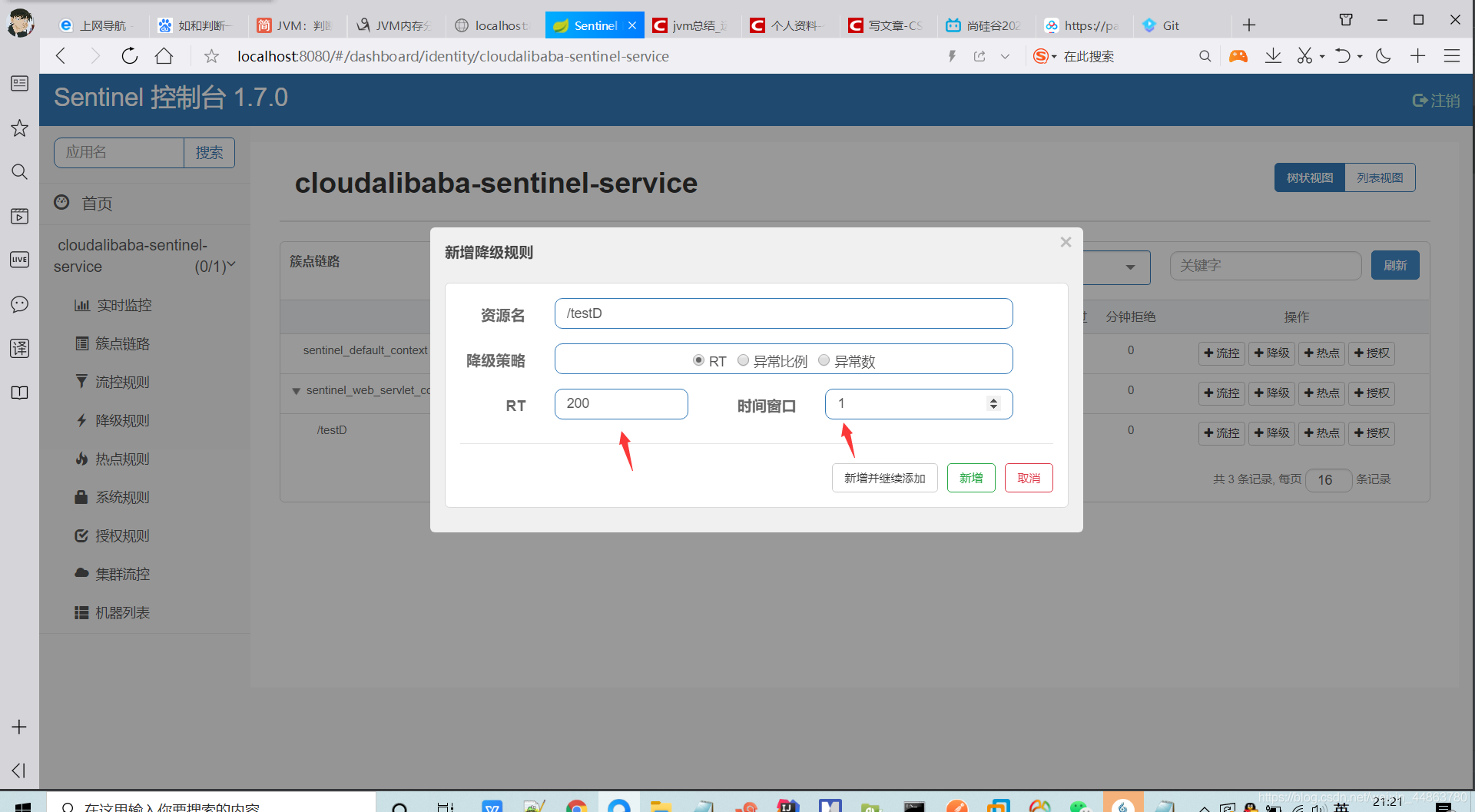This screenshot has height=812, width=1475.
Task: Click the records-per-page input showing 16
Action: click(1328, 479)
